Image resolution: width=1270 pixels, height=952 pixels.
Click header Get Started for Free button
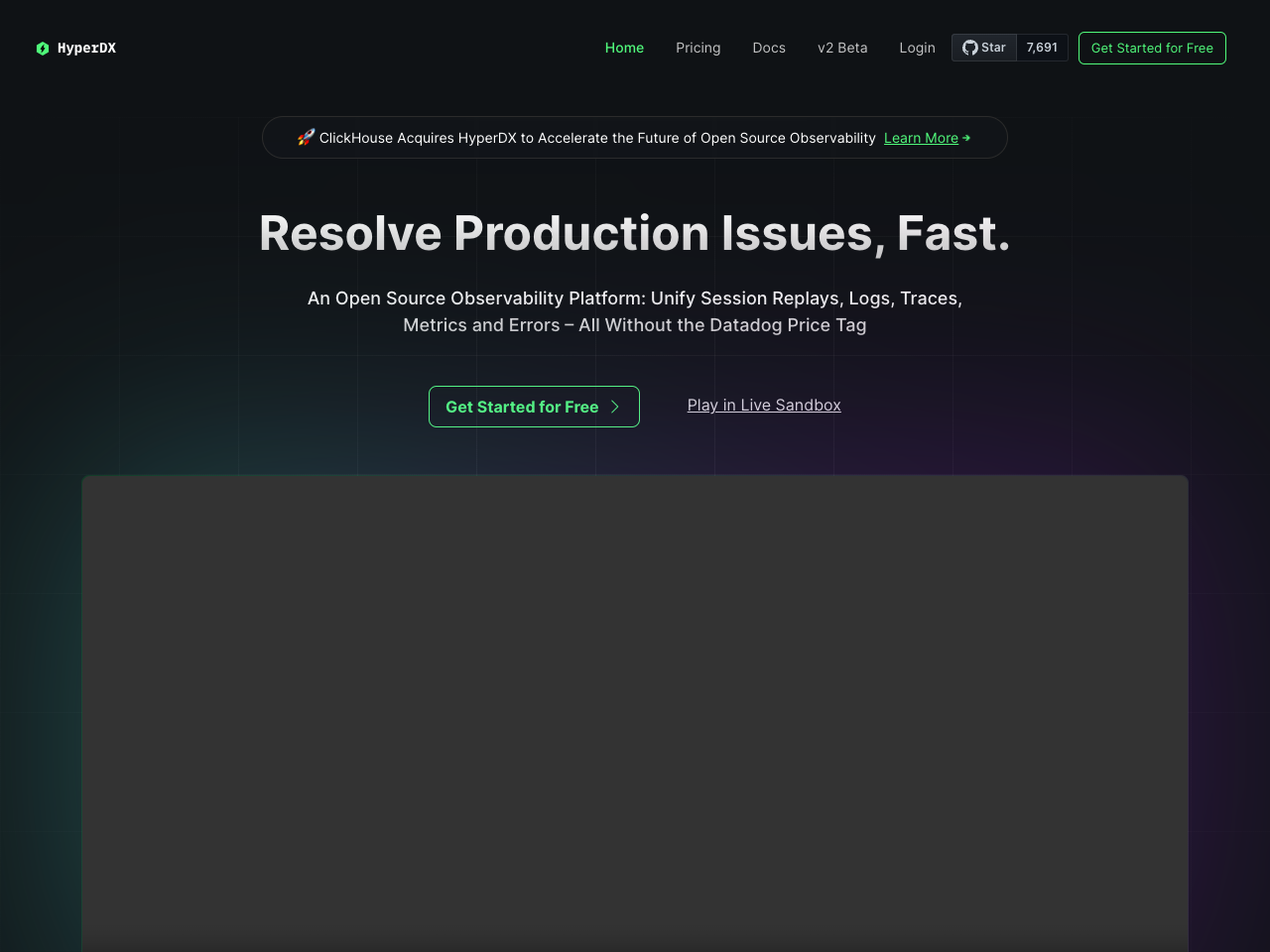click(1152, 48)
